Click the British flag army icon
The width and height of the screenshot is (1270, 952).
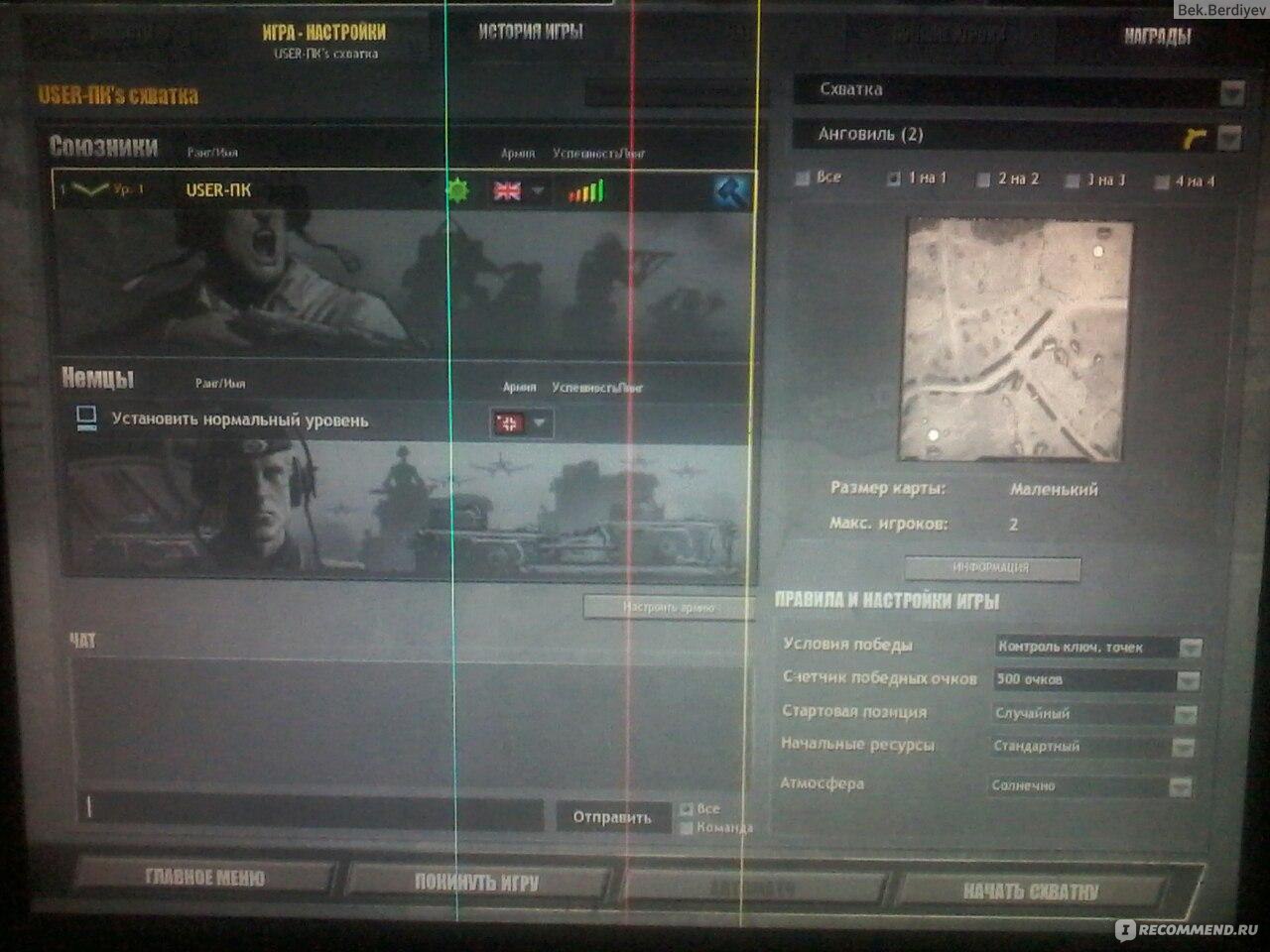pyautogui.click(x=507, y=190)
